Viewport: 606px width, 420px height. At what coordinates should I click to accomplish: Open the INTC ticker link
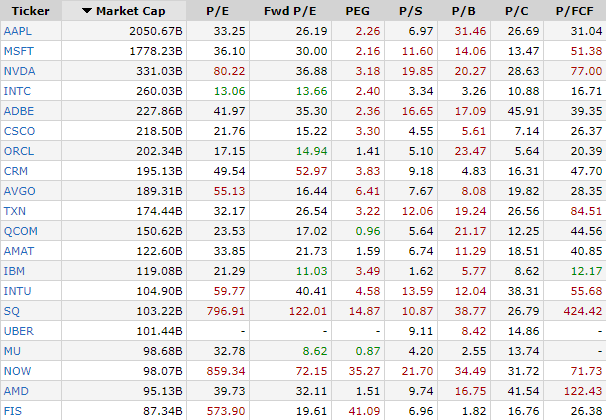coord(17,91)
